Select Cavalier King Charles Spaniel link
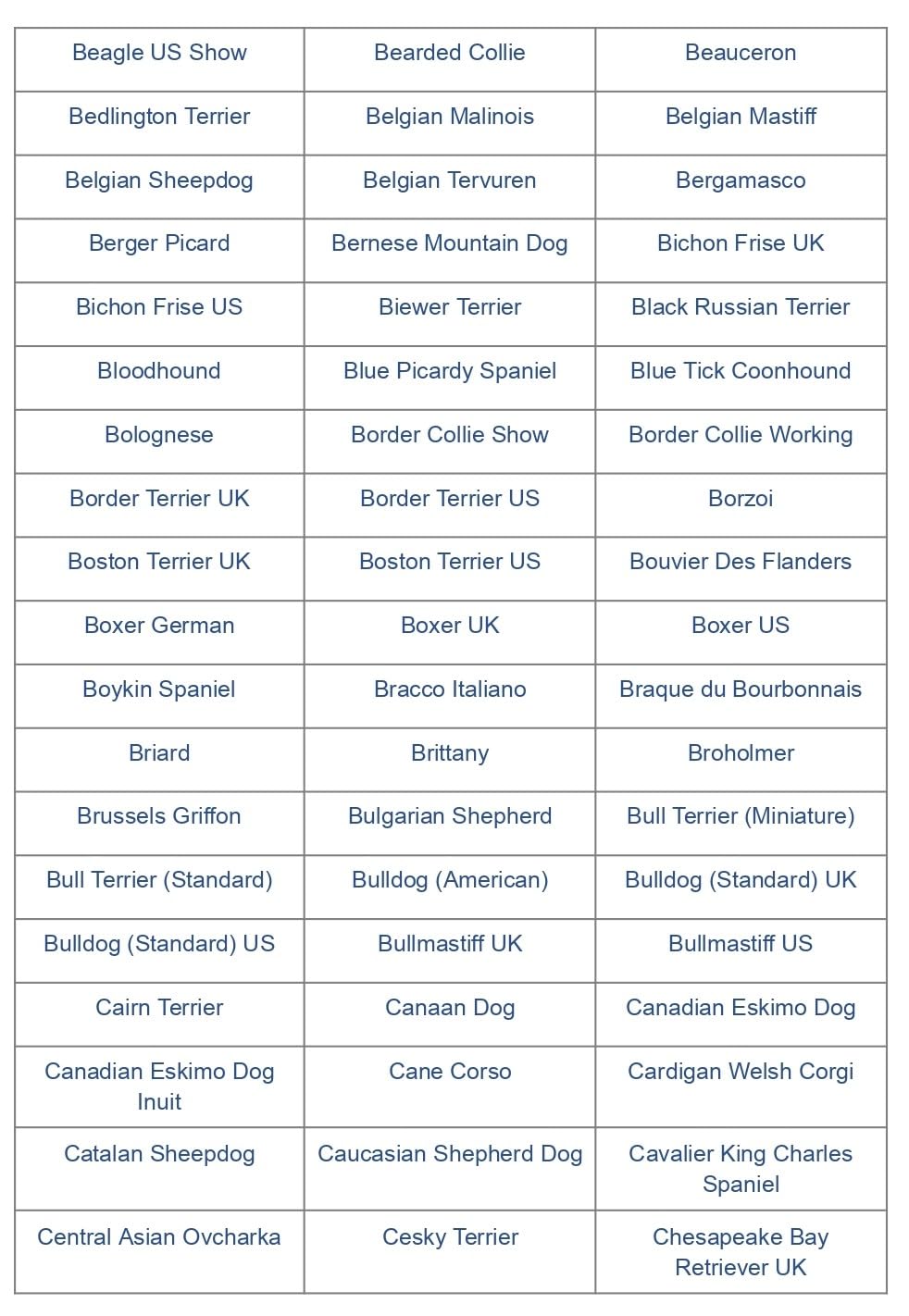Viewport: 909px width, 1316px height. coord(740,1169)
